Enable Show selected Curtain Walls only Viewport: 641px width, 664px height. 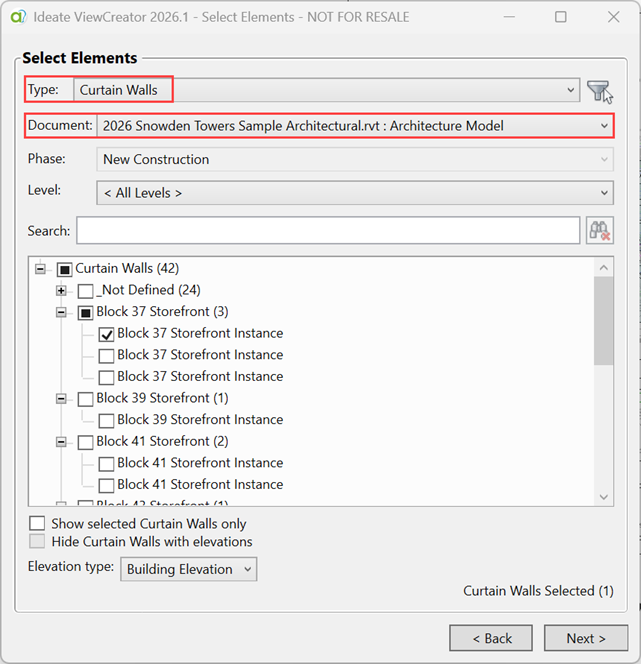[x=37, y=523]
